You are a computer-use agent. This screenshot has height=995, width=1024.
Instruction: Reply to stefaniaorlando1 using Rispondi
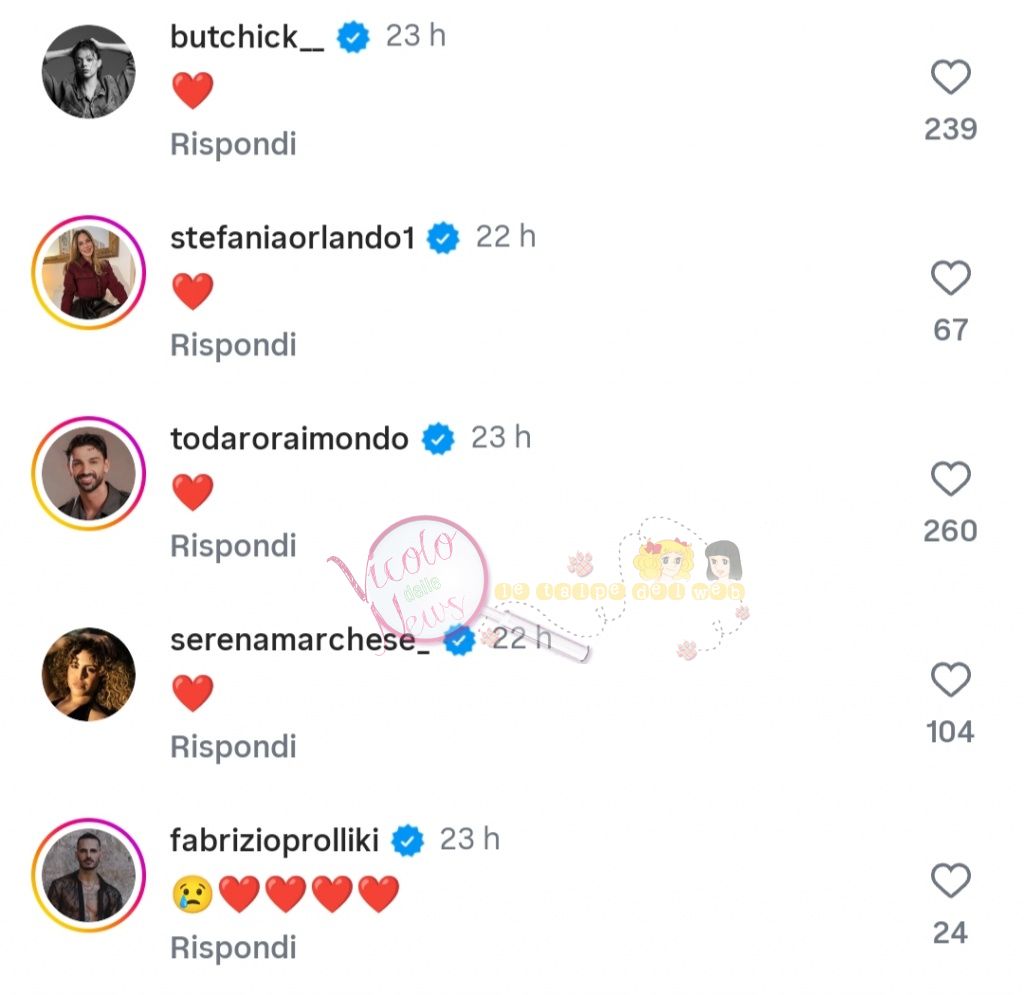[x=233, y=345]
